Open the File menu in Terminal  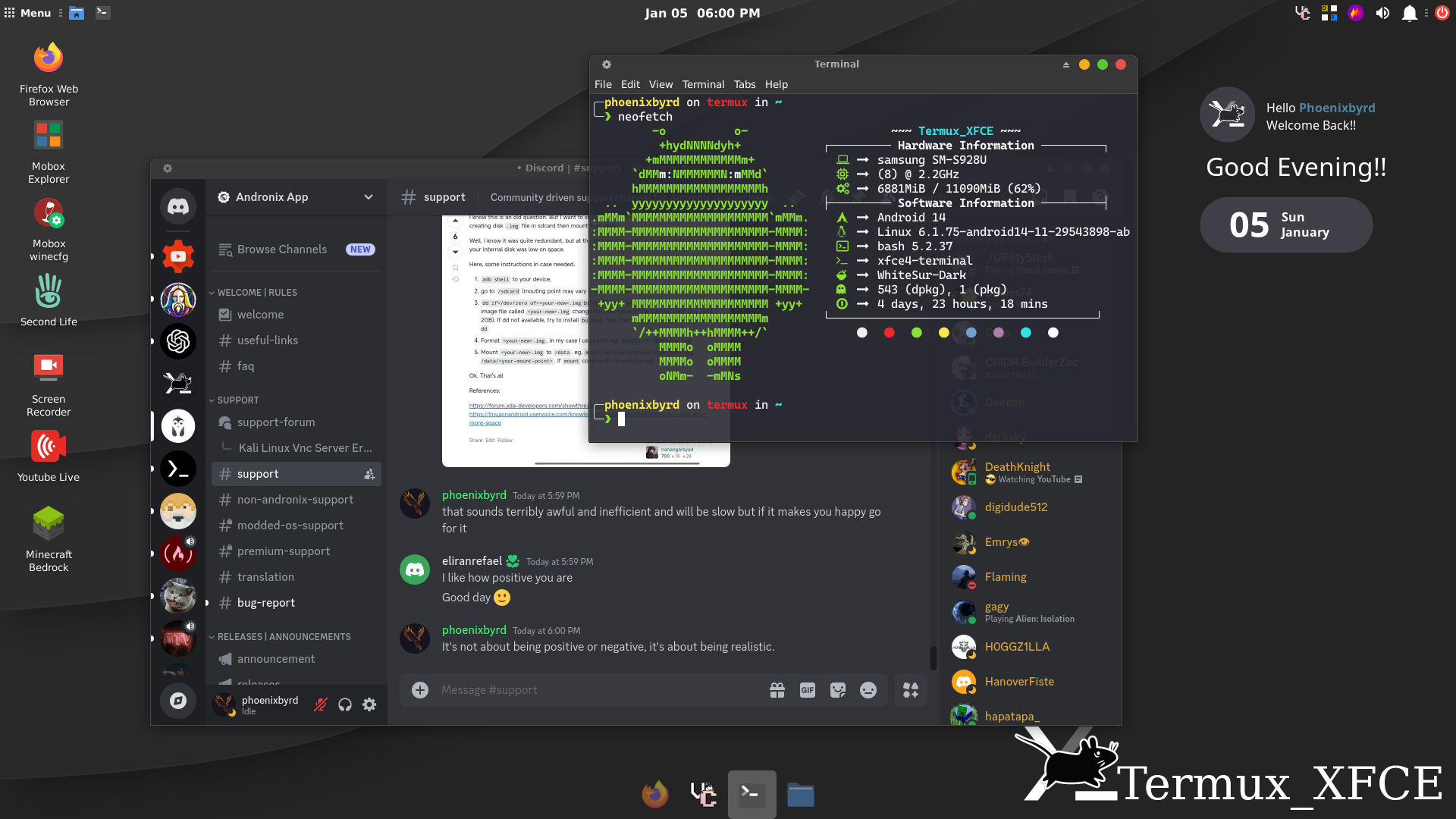tap(603, 84)
